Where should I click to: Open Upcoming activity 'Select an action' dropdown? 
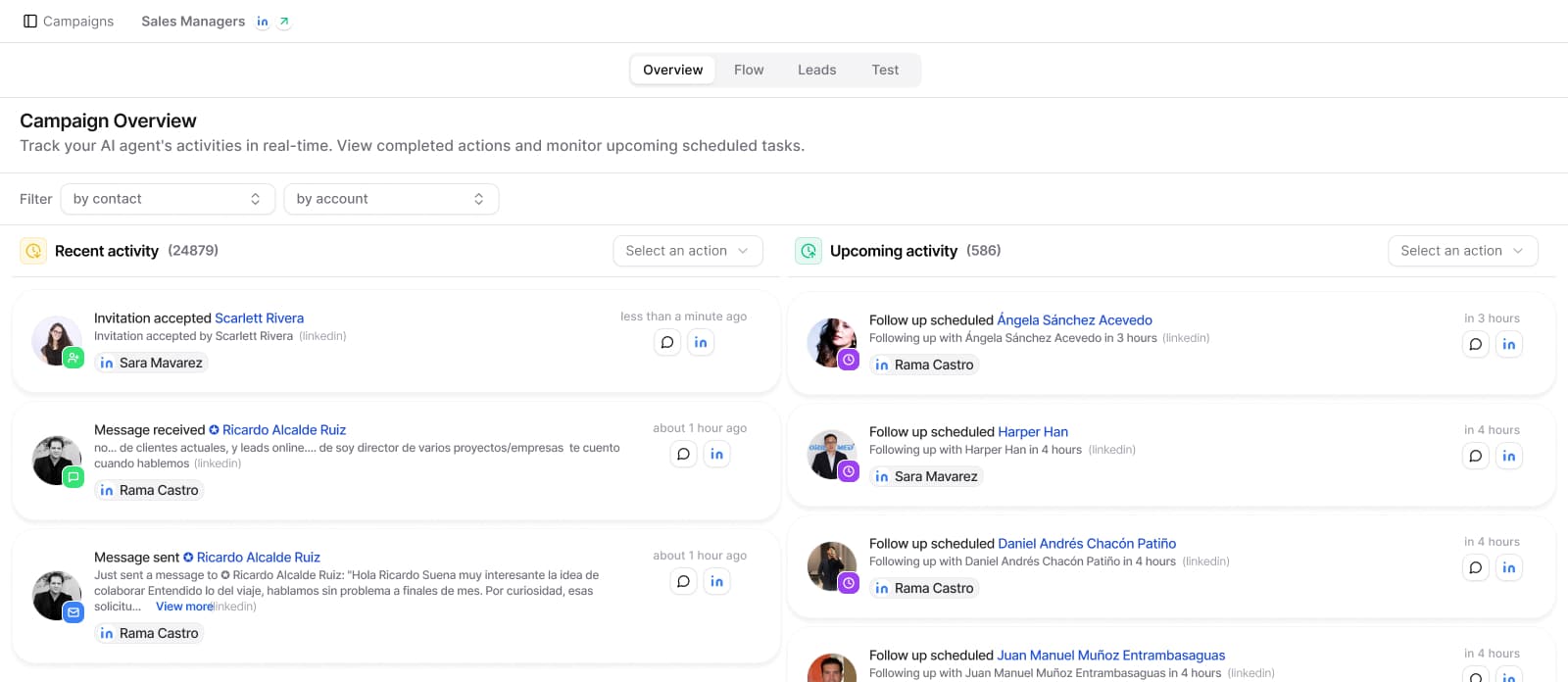1462,251
